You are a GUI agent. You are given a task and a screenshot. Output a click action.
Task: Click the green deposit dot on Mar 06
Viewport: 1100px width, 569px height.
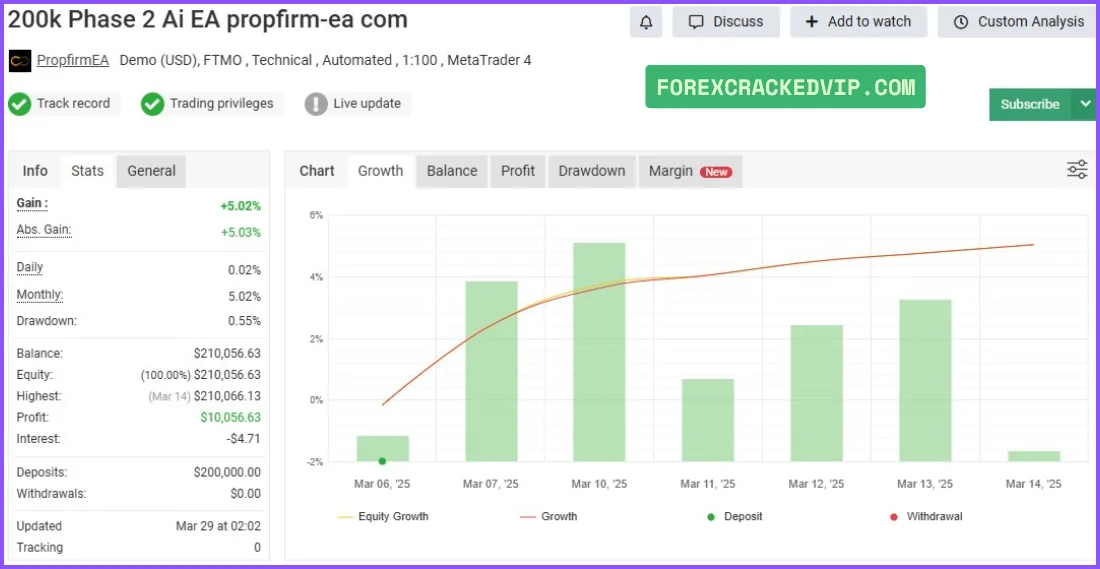click(x=382, y=461)
